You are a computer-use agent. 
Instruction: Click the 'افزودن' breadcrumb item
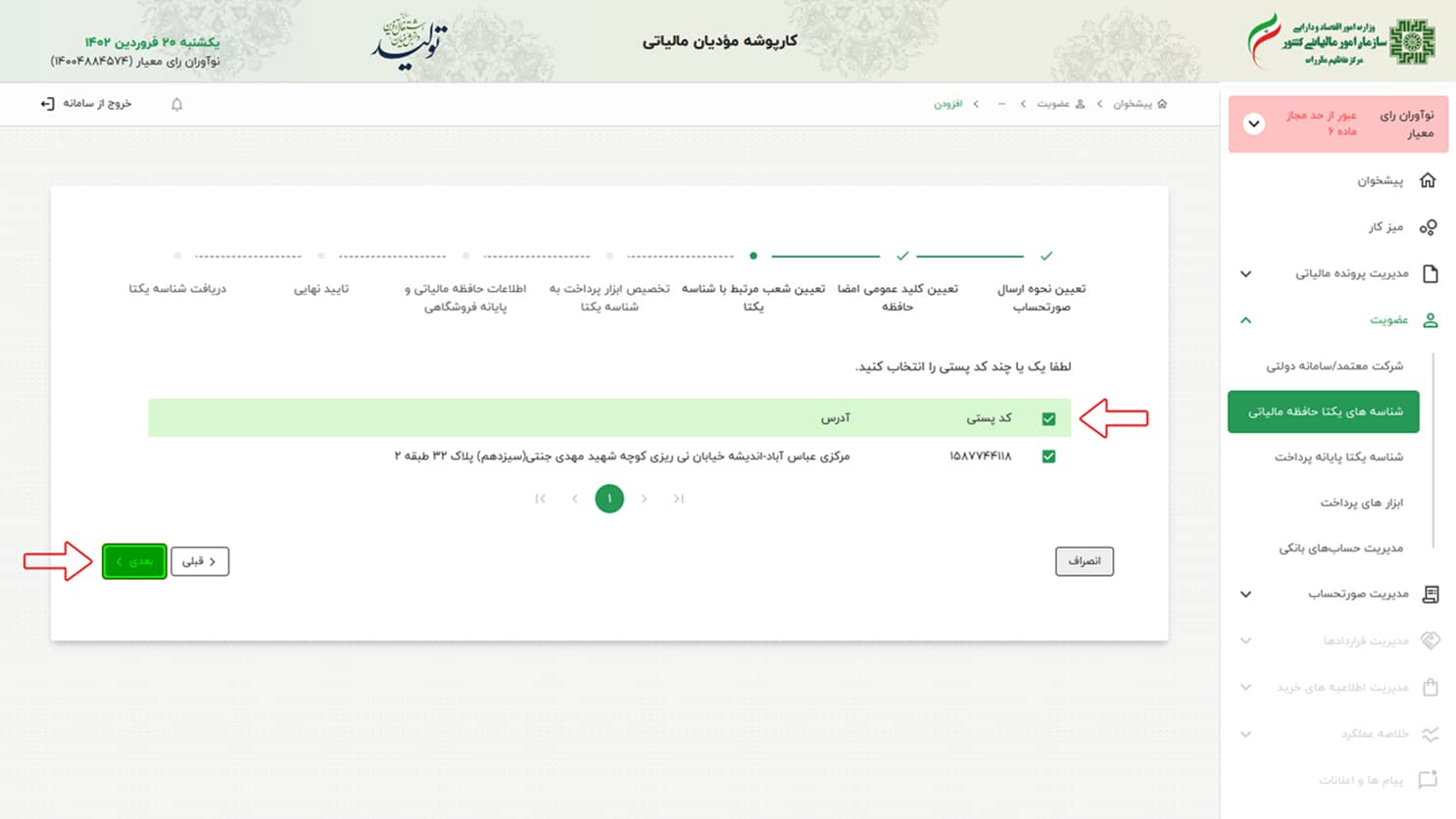(x=947, y=104)
